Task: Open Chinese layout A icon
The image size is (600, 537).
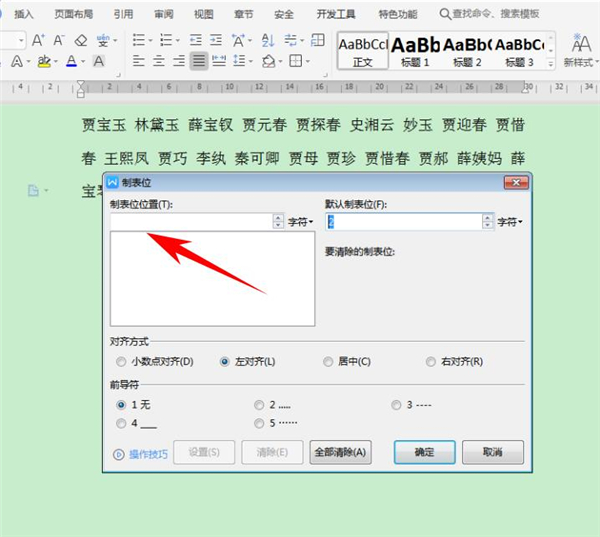Action: (x=238, y=40)
